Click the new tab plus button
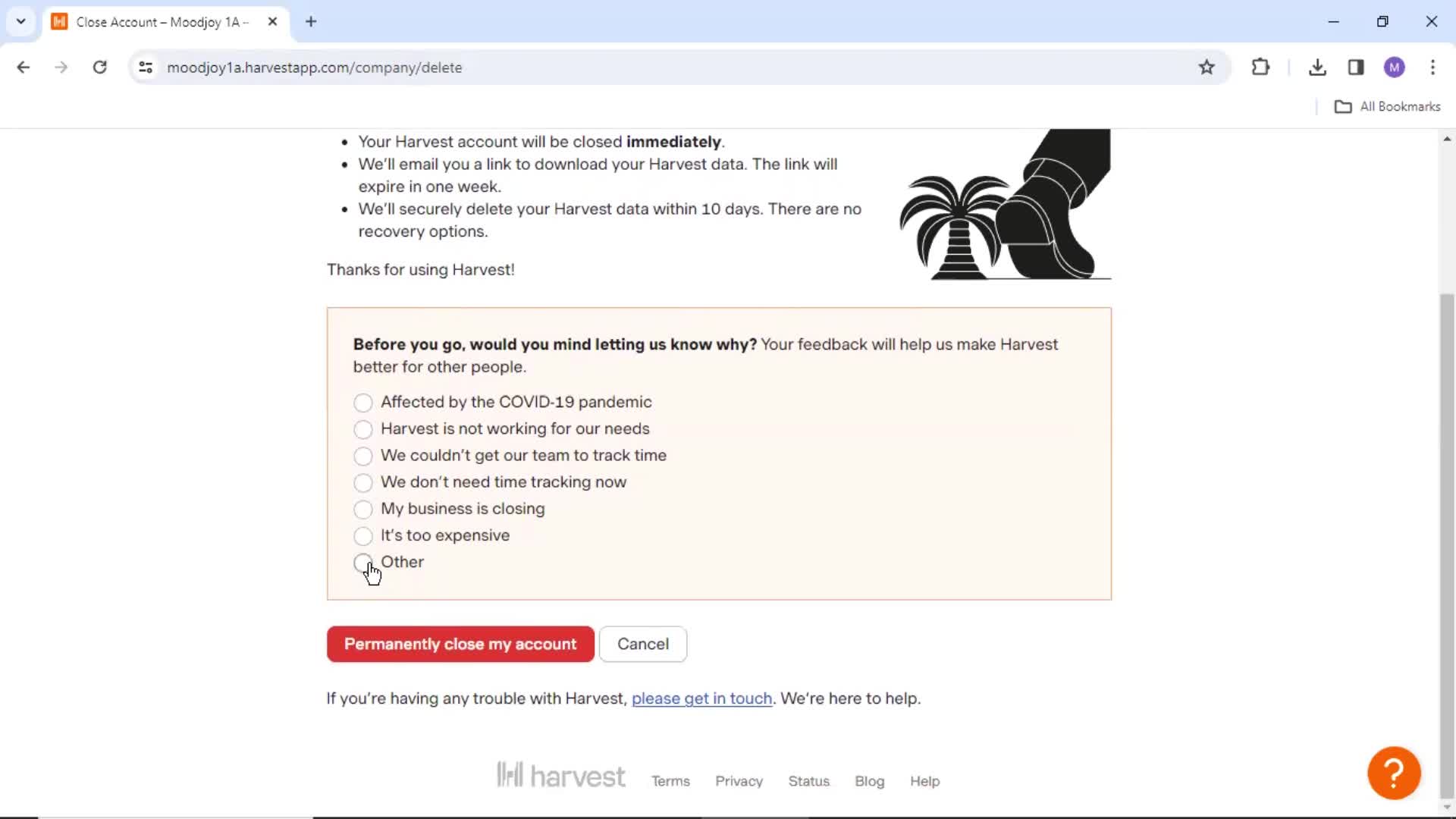1456x819 pixels. click(311, 22)
